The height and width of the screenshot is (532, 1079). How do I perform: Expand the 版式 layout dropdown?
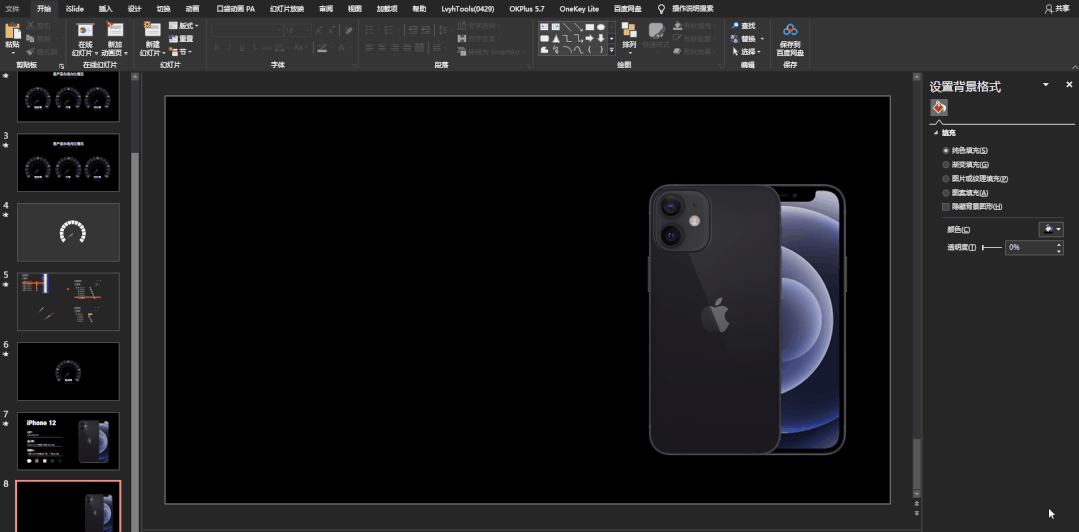[x=184, y=25]
